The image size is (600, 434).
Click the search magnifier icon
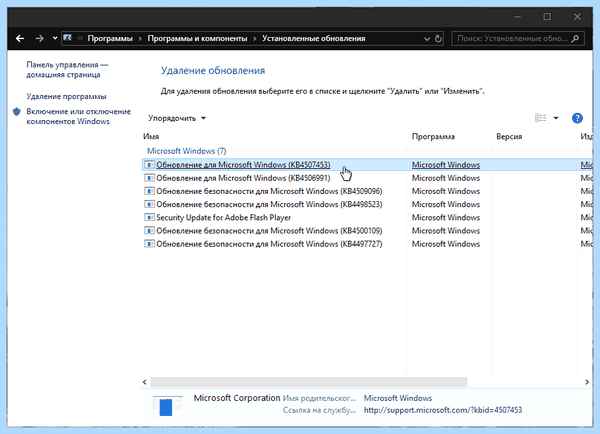point(575,38)
